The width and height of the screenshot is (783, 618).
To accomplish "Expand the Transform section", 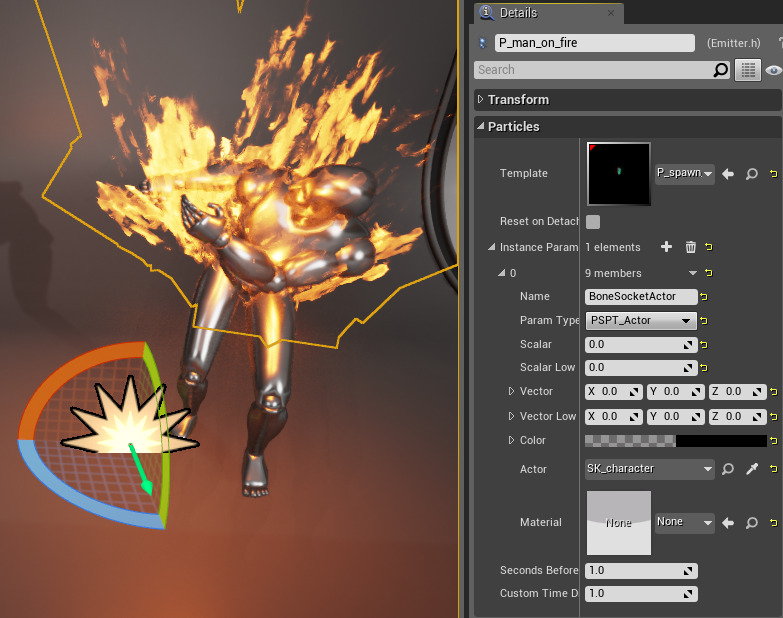I will click(481, 100).
